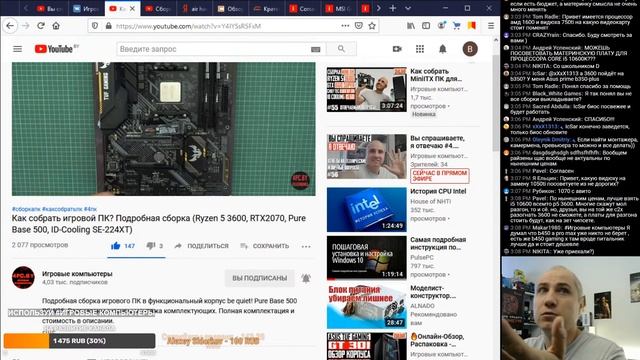Switch to the Игро... VK tab
The image size is (640, 360).
tap(86, 9)
